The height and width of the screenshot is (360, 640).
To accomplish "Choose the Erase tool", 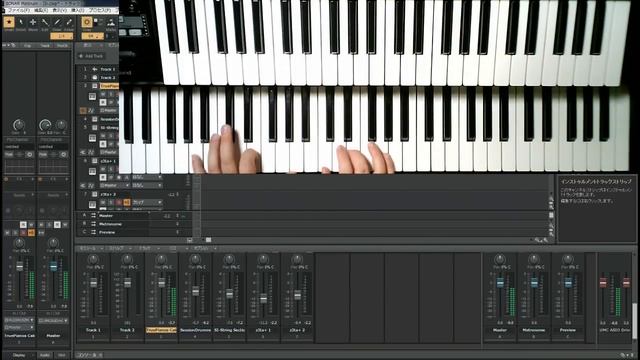I will (69, 22).
